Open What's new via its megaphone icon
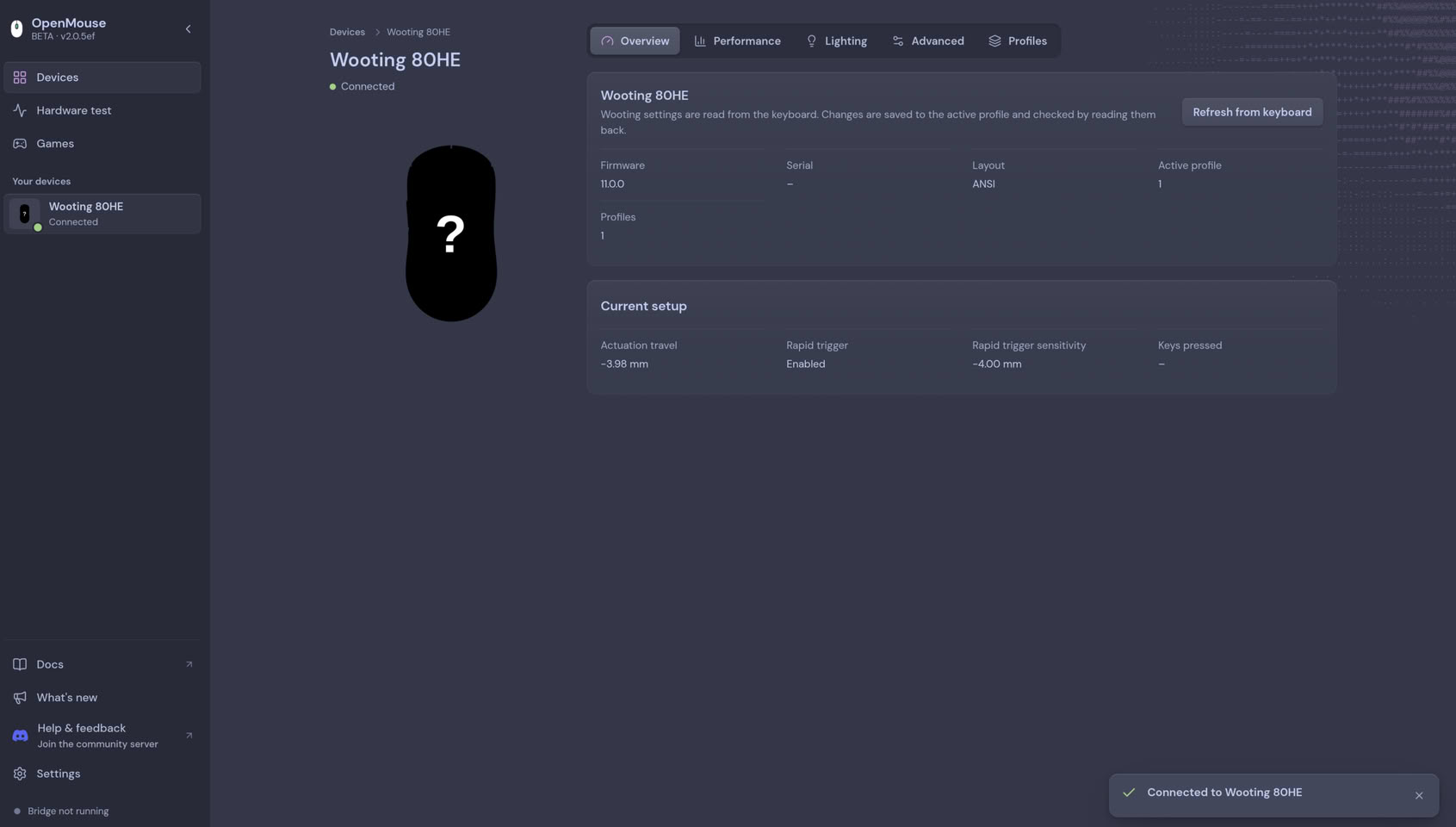 20,698
